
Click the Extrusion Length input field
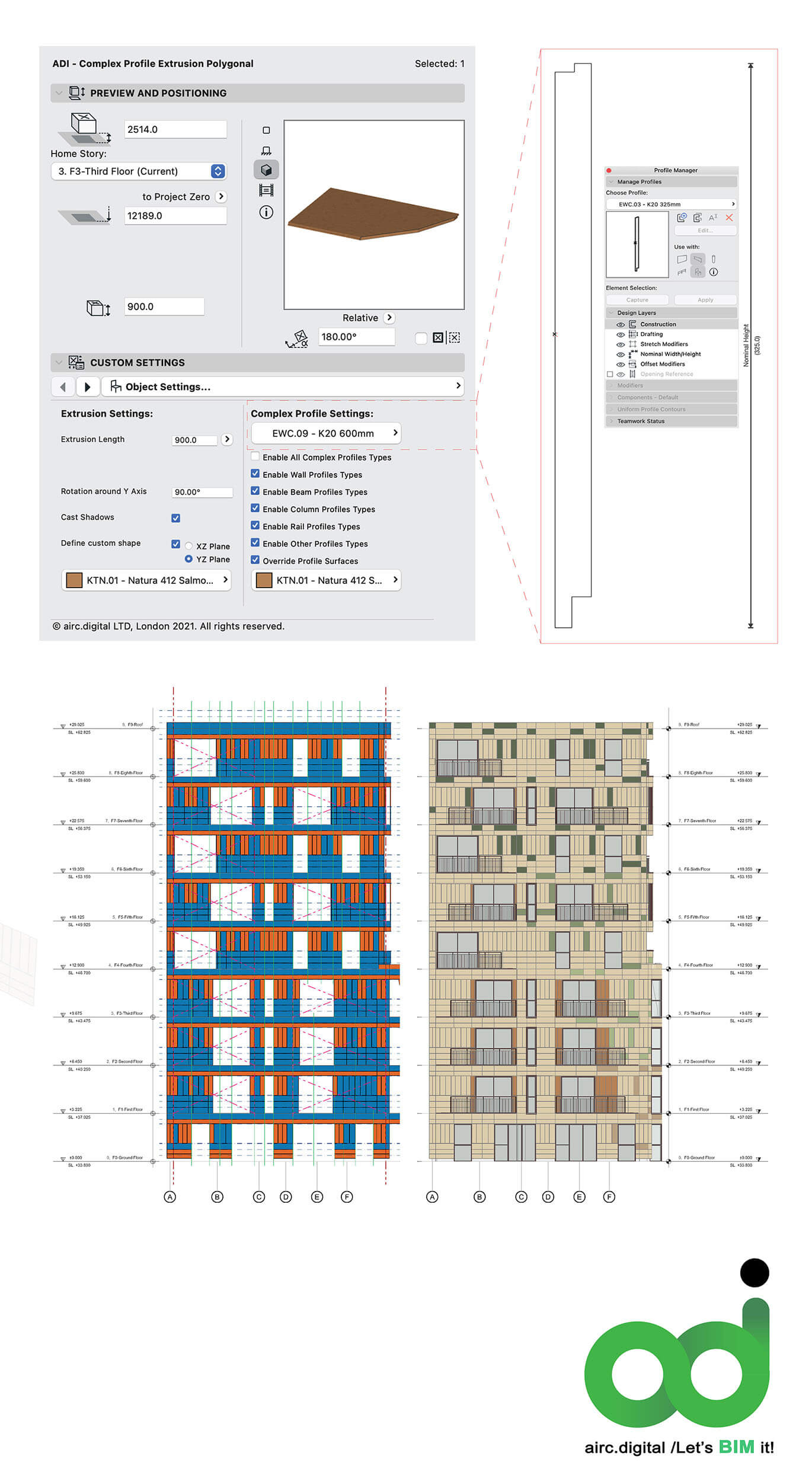tap(195, 440)
